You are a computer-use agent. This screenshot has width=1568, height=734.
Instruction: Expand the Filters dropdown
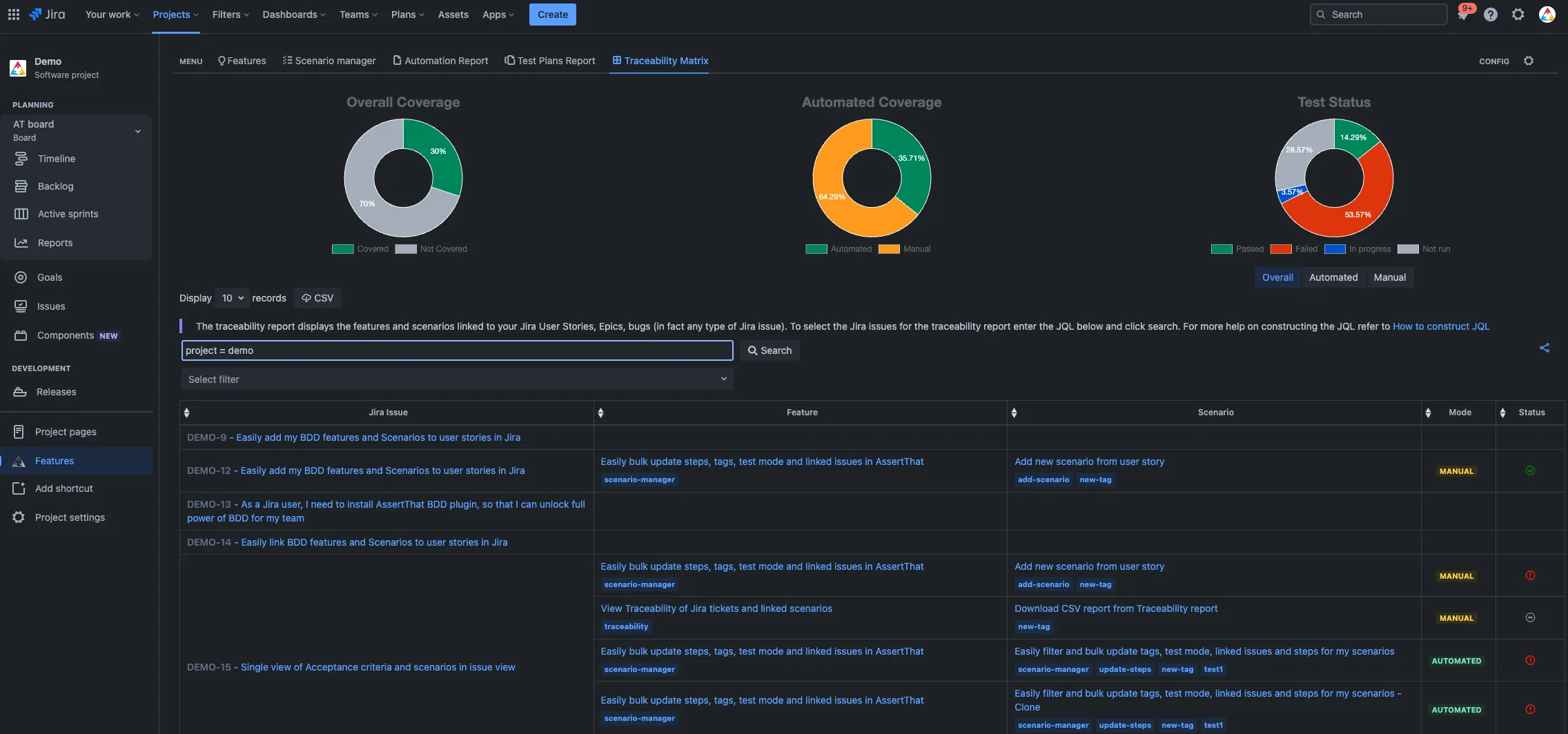[231, 14]
